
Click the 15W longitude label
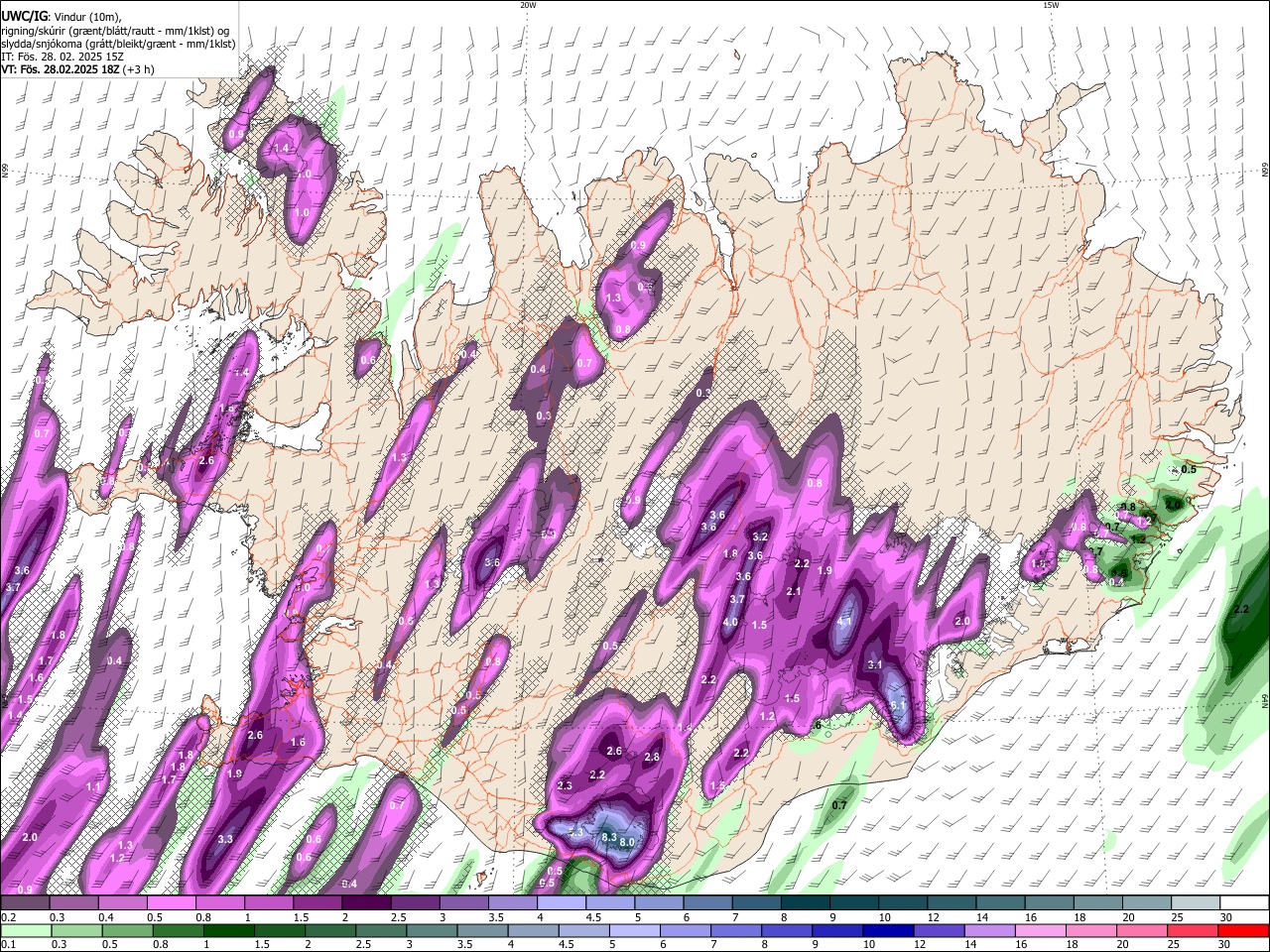[1051, 5]
